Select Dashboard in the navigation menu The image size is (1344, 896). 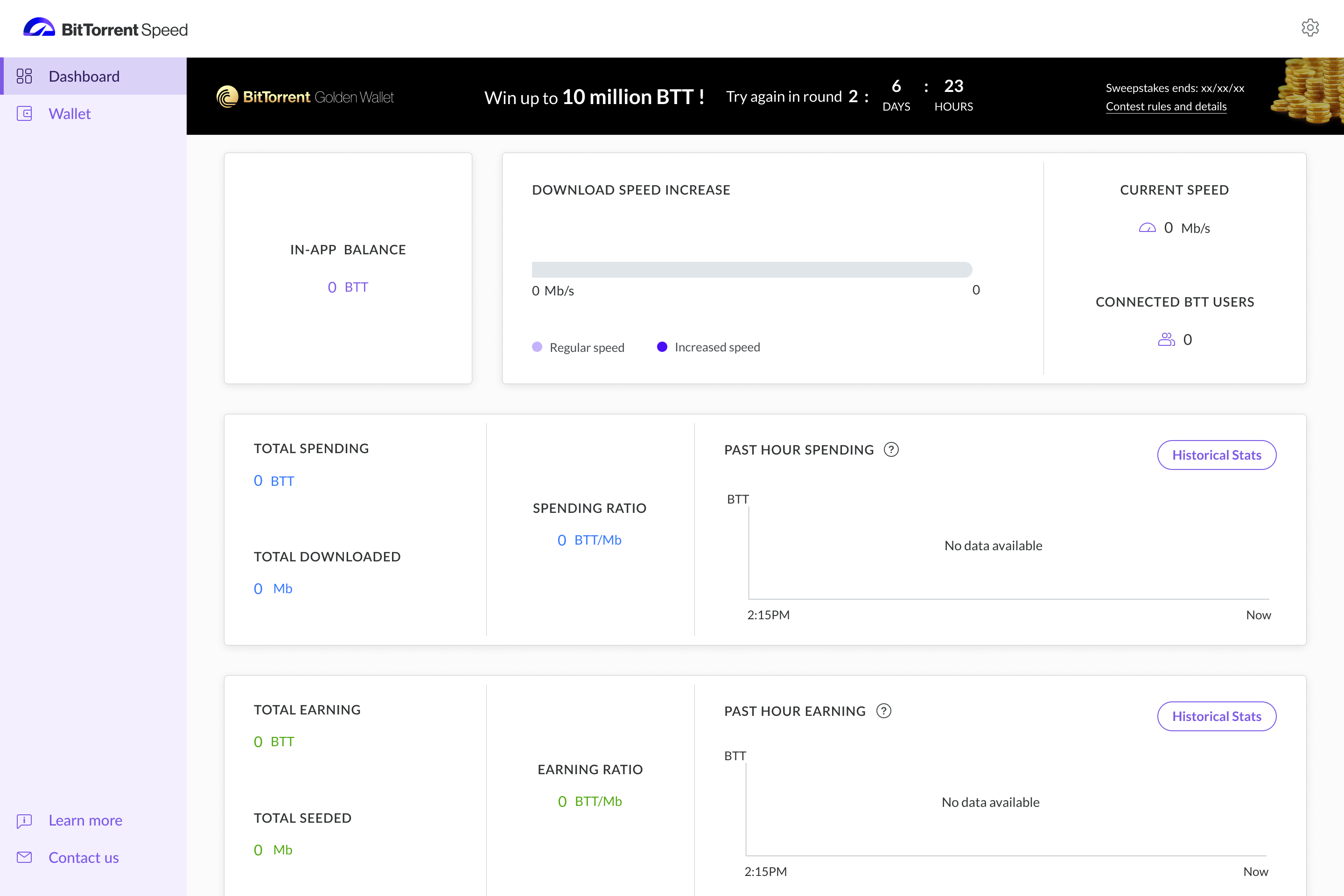point(84,76)
